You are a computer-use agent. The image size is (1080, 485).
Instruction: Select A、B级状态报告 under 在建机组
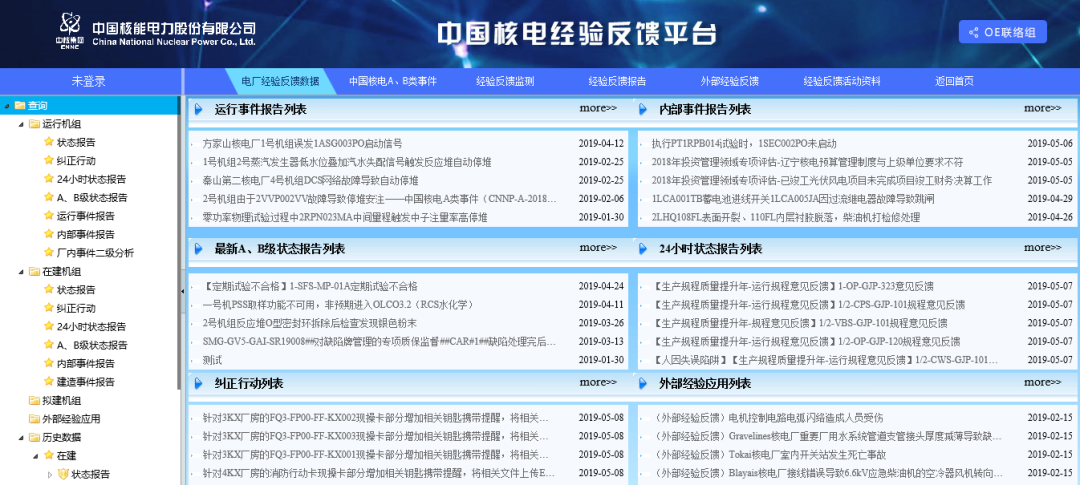click(x=92, y=345)
